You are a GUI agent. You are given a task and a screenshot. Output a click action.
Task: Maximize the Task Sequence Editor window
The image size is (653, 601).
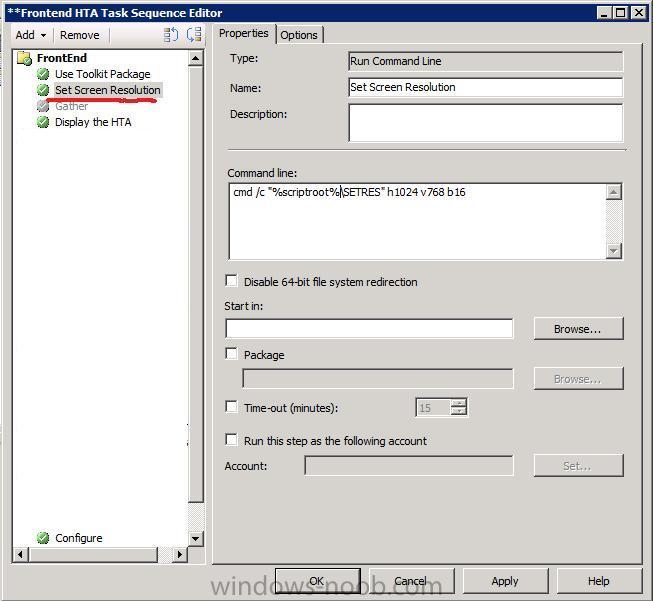coord(620,13)
